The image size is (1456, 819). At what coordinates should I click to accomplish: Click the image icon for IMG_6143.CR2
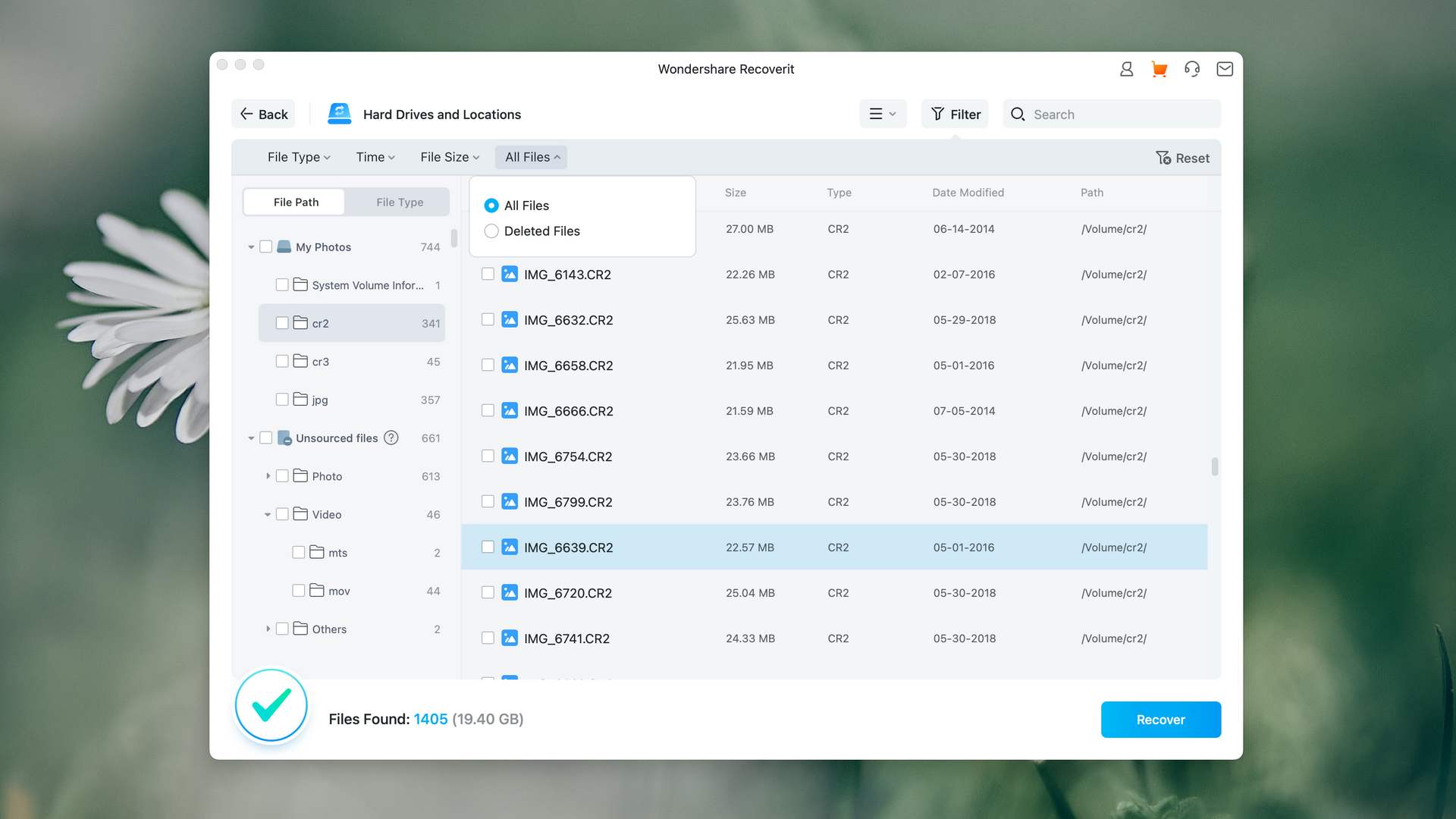point(510,274)
